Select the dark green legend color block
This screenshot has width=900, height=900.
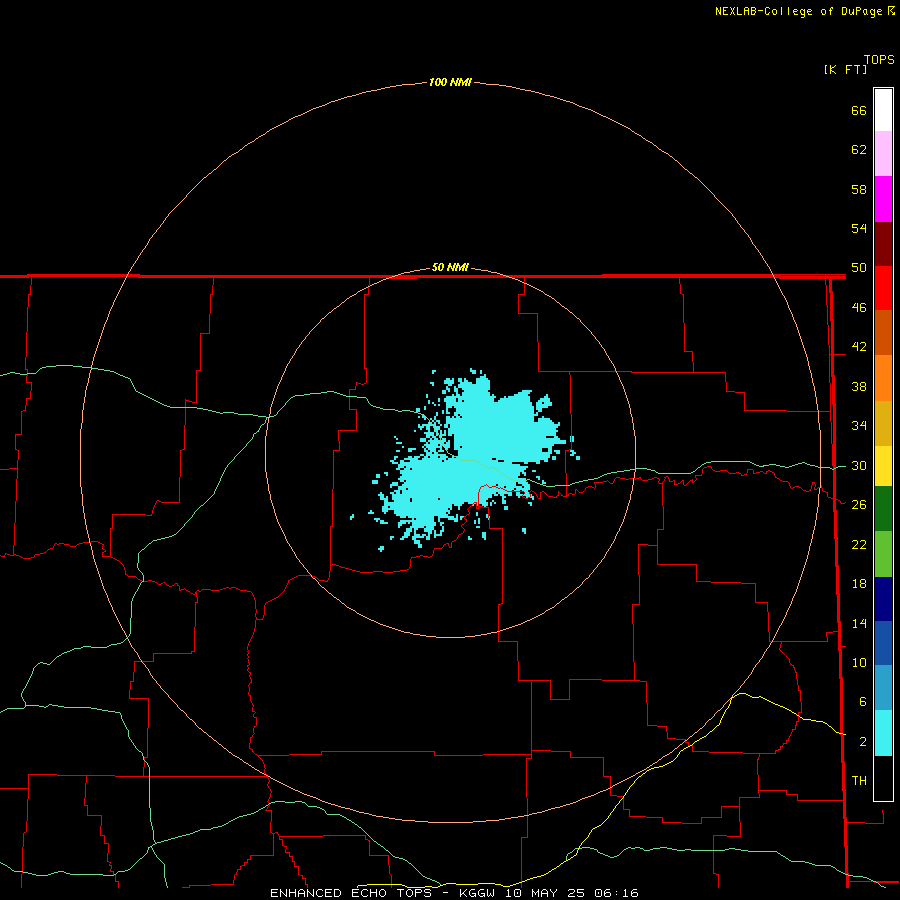click(883, 509)
